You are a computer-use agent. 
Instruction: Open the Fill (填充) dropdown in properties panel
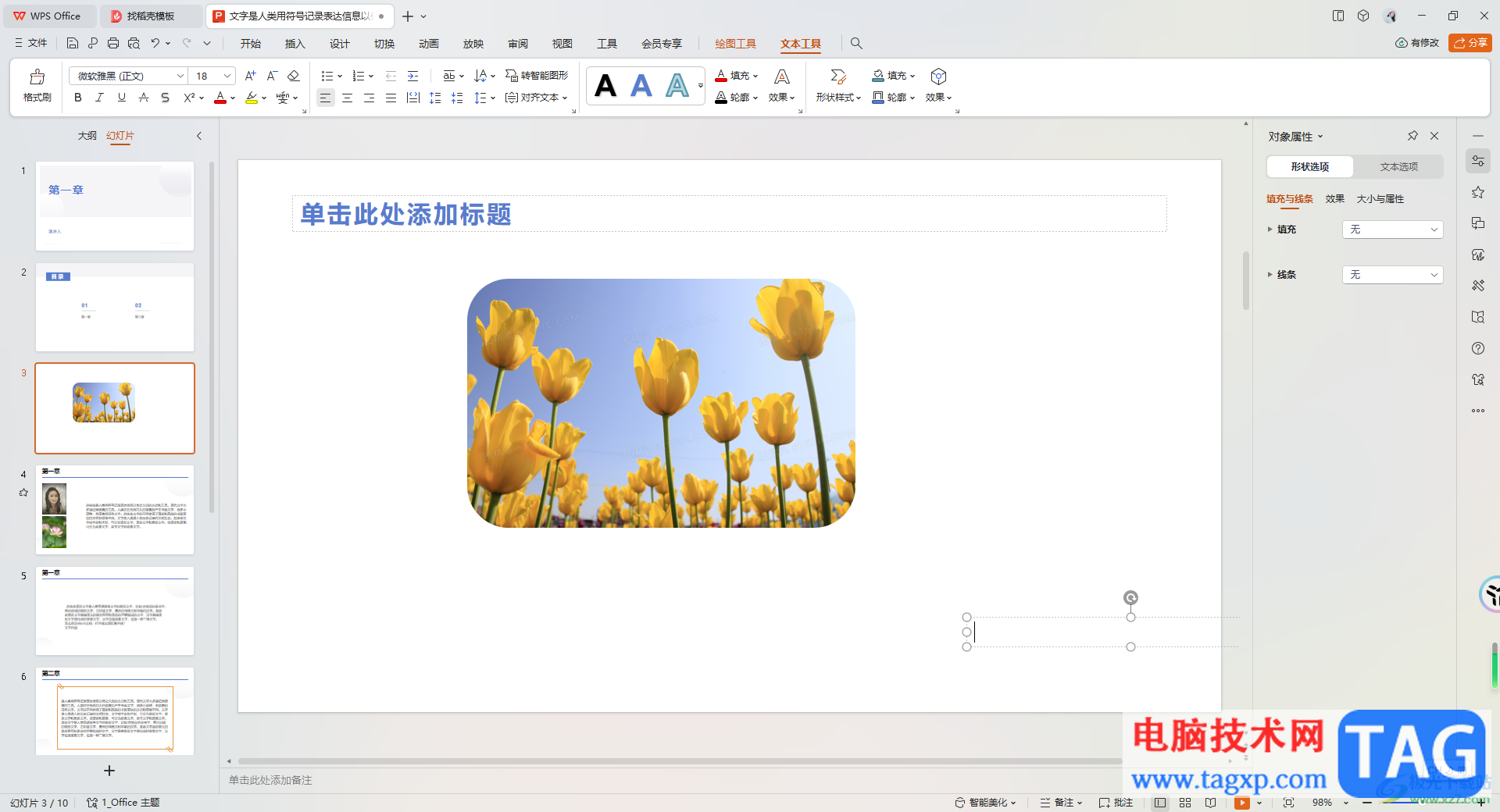[1392, 230]
